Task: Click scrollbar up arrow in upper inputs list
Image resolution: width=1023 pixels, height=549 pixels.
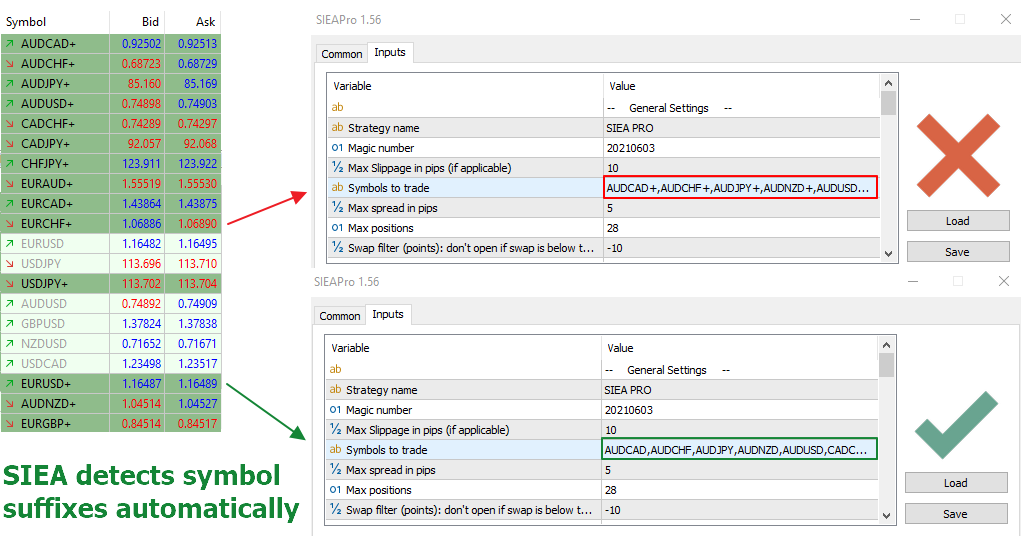Action: coord(888,83)
